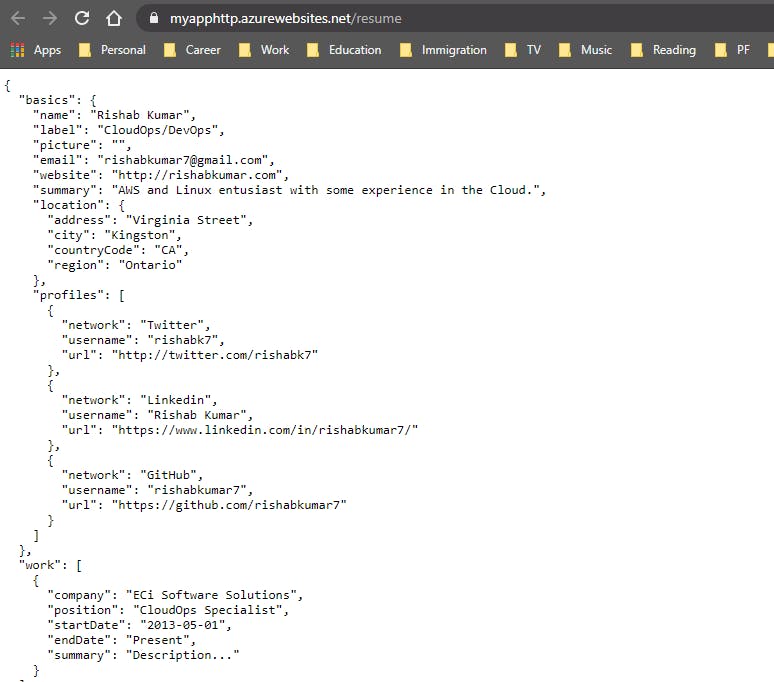774x682 pixels.
Task: Click the username "rishabk7" value
Action: [183, 341]
